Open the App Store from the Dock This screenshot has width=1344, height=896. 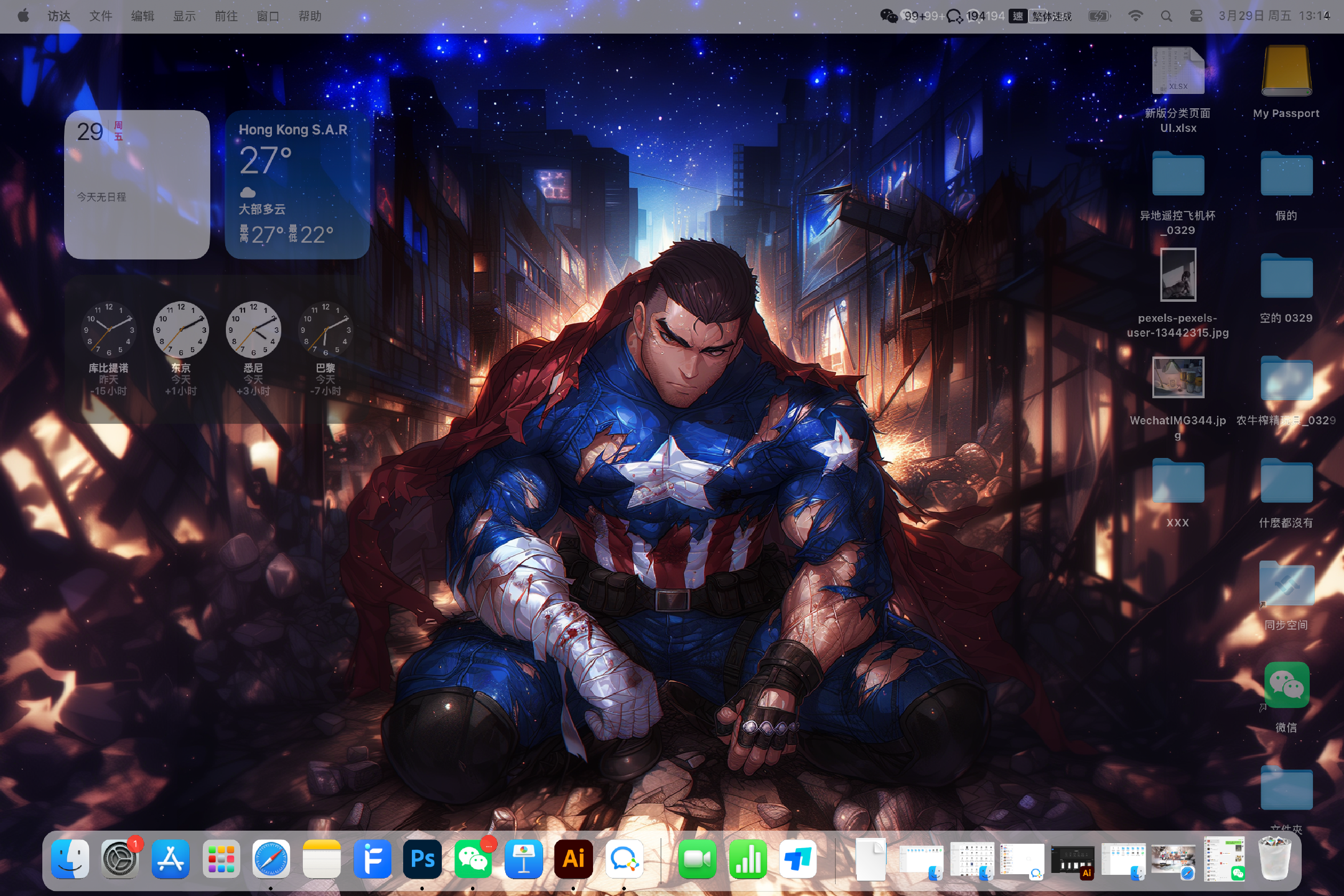click(170, 859)
